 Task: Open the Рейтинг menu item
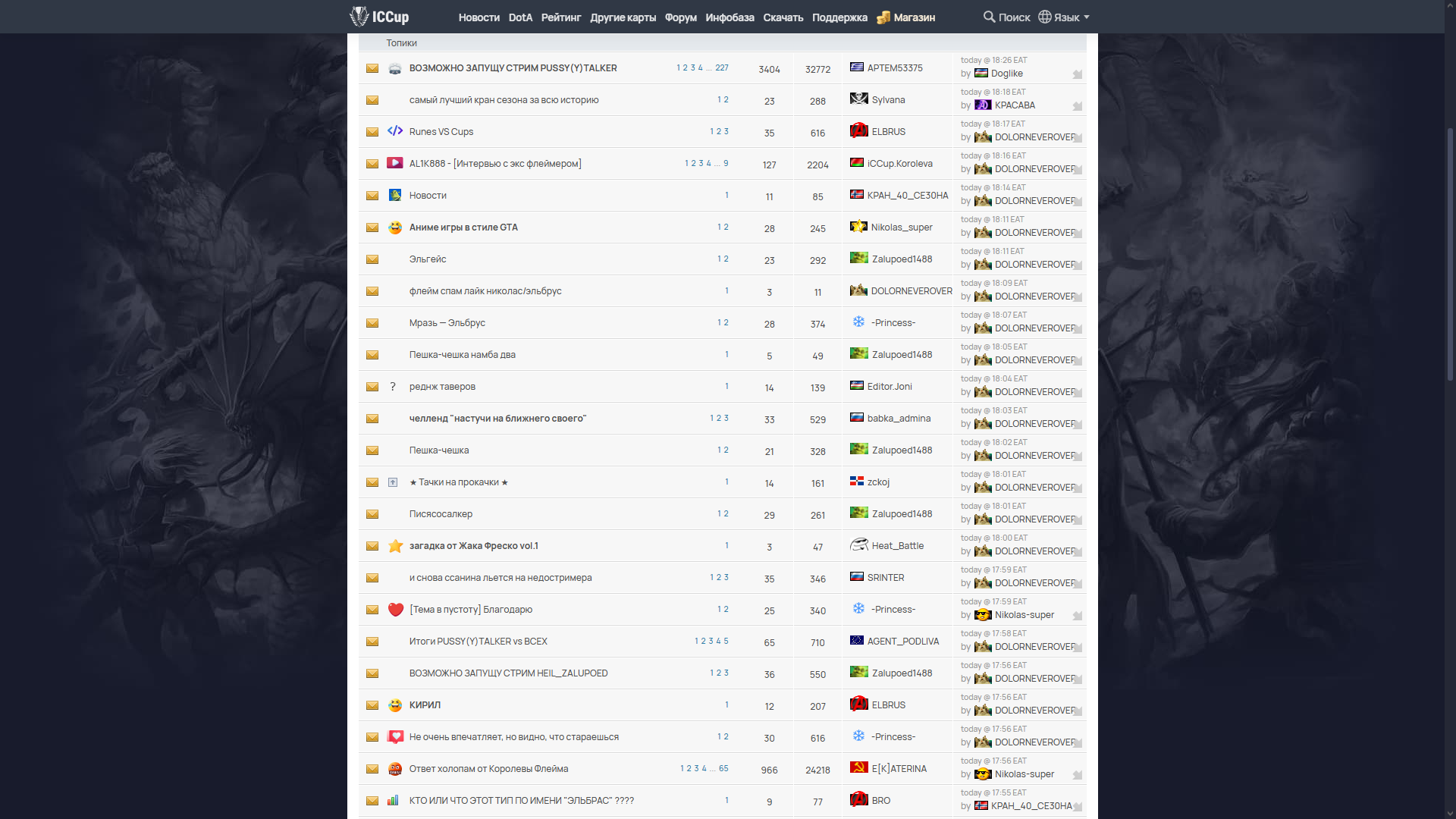[560, 17]
